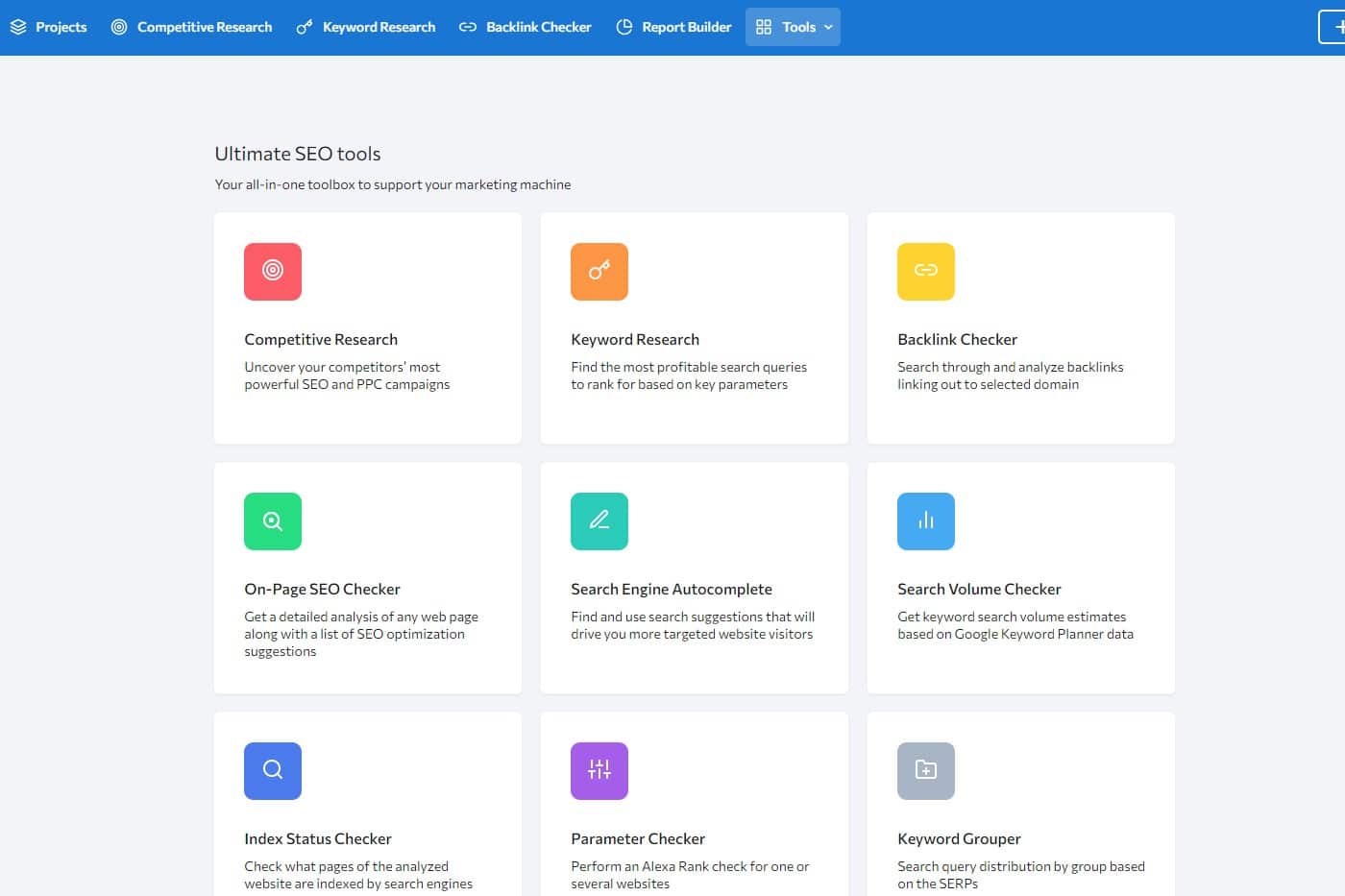Open the Keyword Research card title

tap(635, 339)
